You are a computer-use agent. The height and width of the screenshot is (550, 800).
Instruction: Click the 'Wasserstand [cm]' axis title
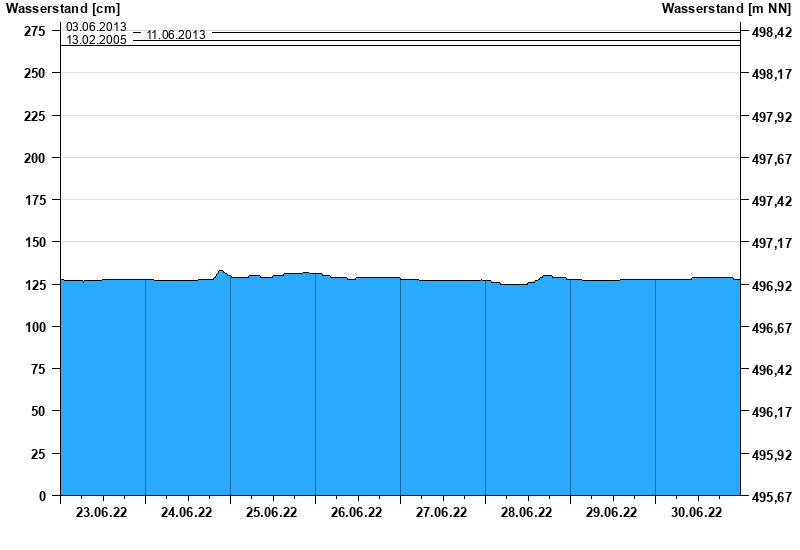click(x=62, y=9)
